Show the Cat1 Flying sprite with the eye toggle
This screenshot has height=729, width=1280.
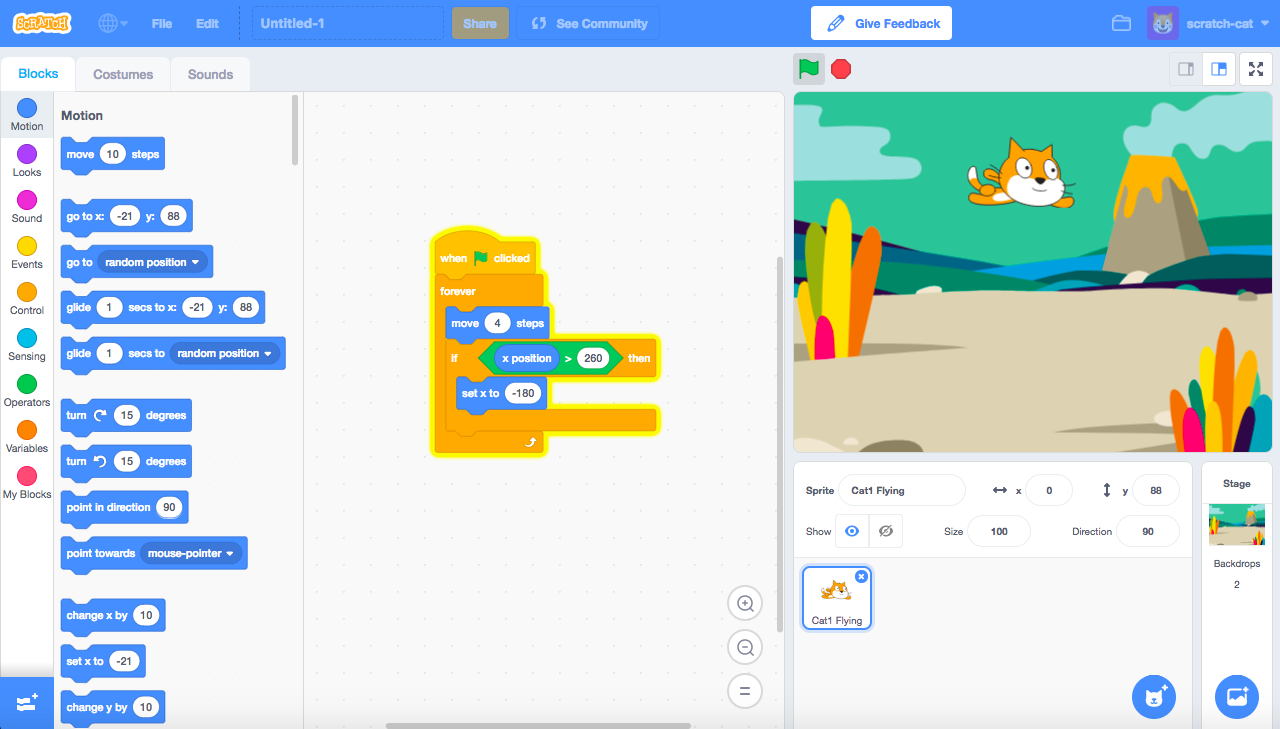click(x=852, y=531)
